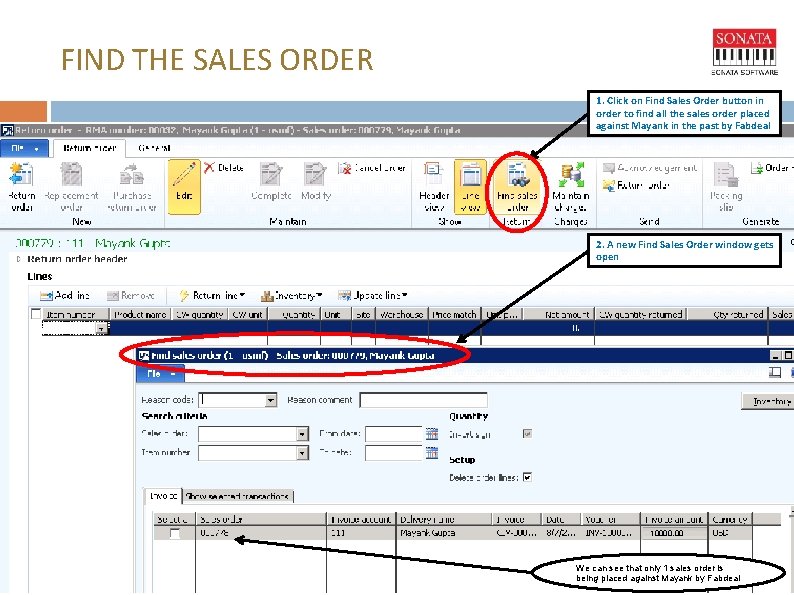Click Acknowledgement in Send group

pos(650,168)
